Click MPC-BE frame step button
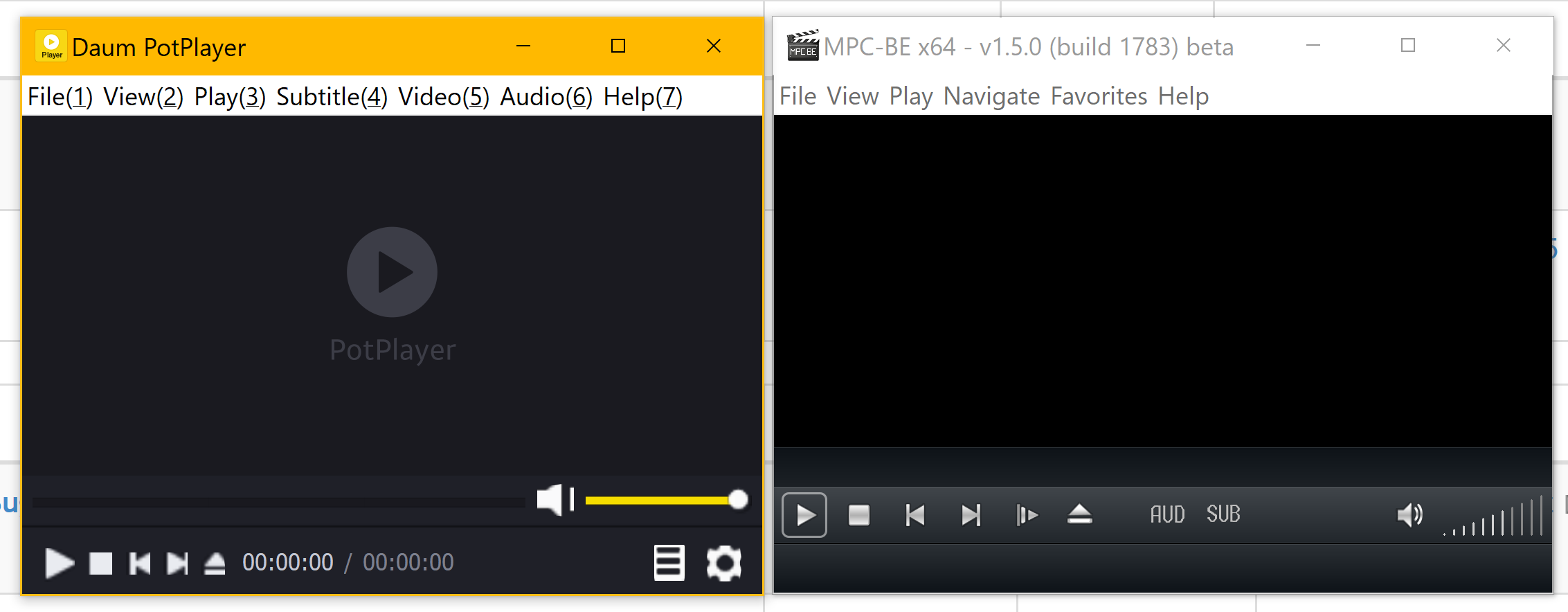The height and width of the screenshot is (612, 1568). click(x=1027, y=515)
